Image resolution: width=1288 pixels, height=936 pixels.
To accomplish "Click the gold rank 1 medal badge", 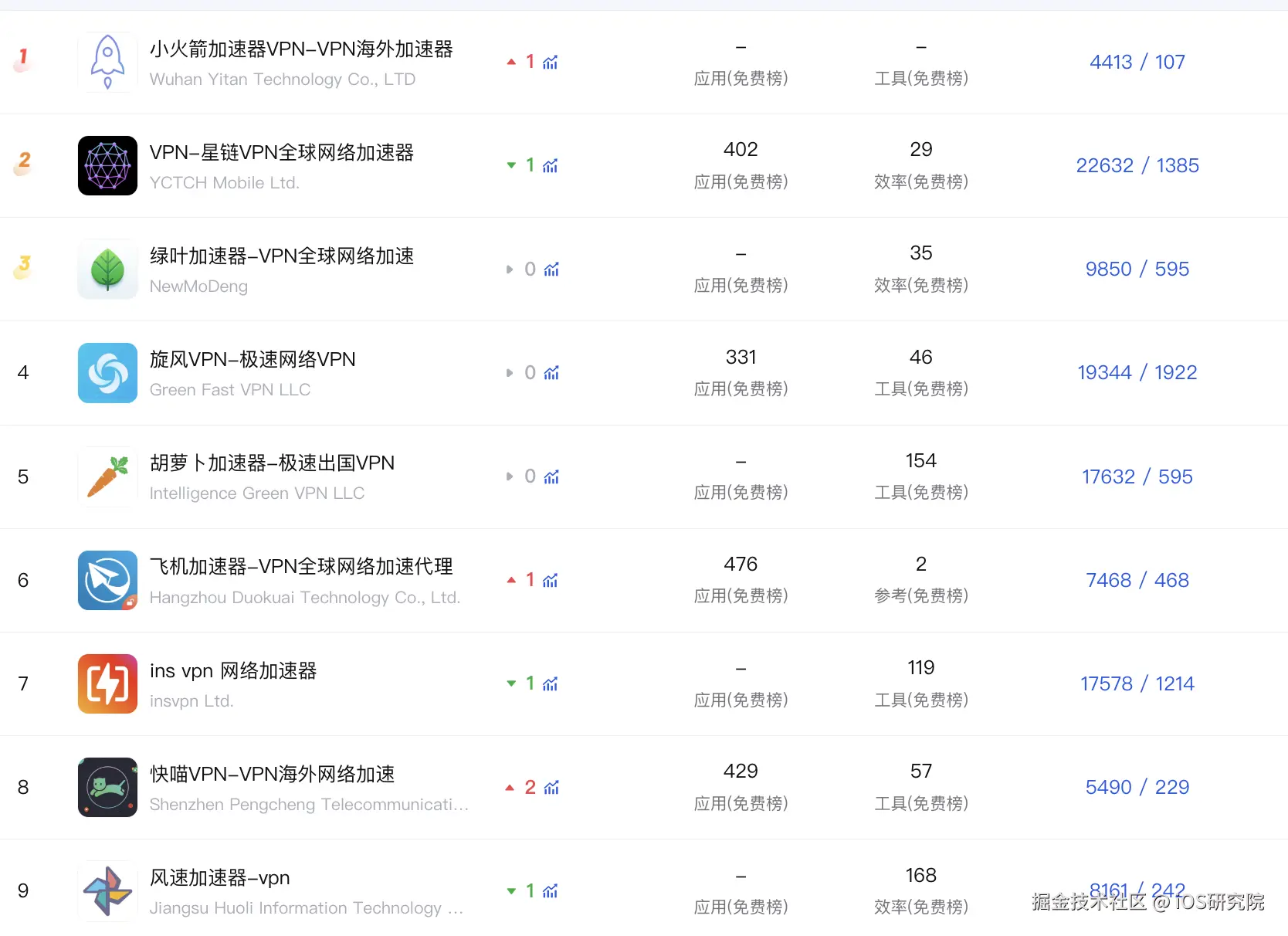I will [23, 60].
